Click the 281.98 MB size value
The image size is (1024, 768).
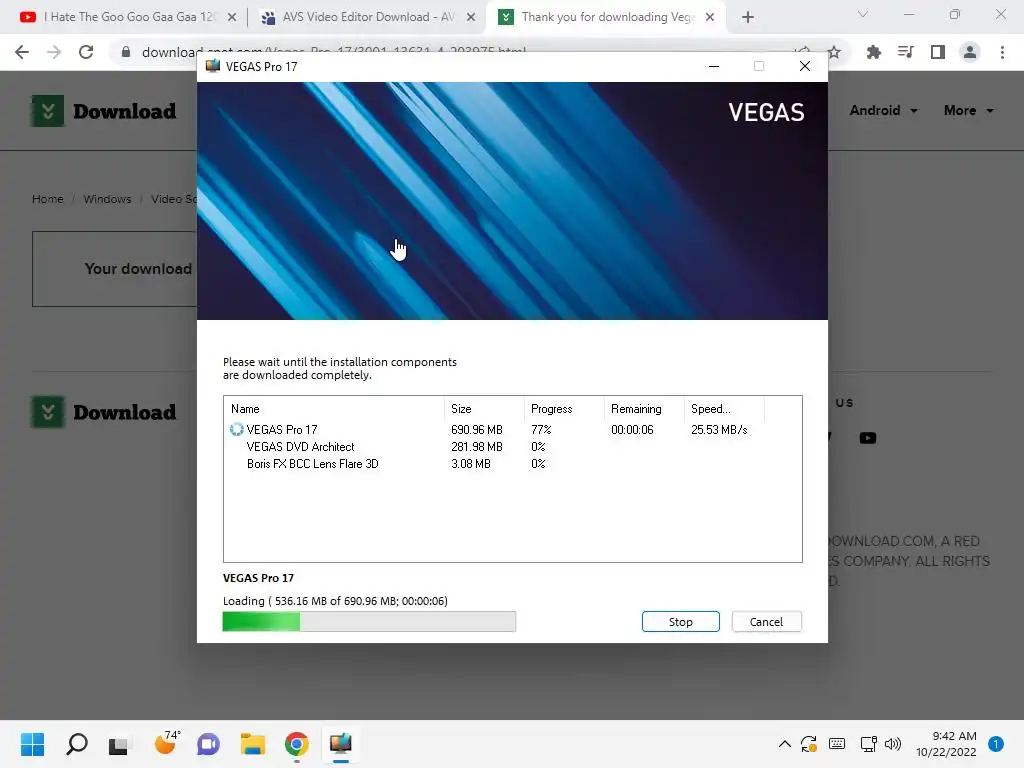tap(477, 447)
